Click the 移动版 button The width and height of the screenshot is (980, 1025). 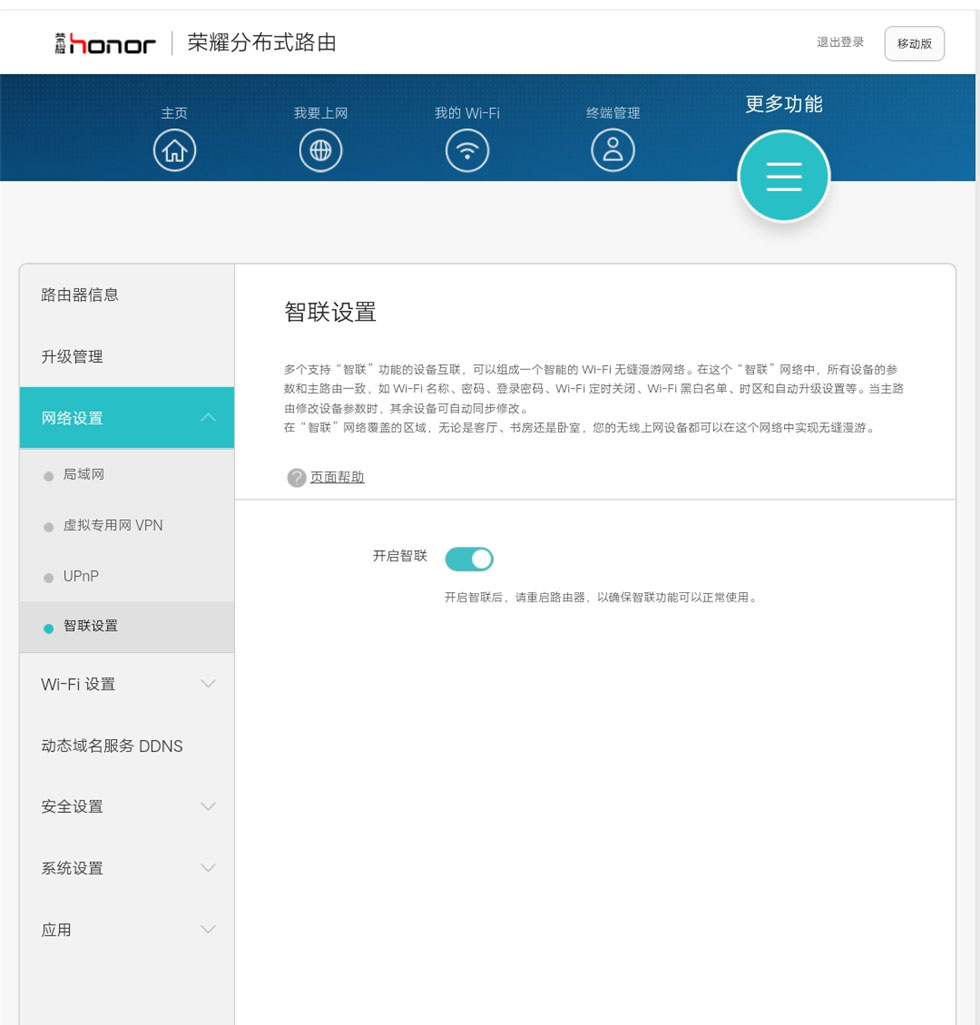914,44
